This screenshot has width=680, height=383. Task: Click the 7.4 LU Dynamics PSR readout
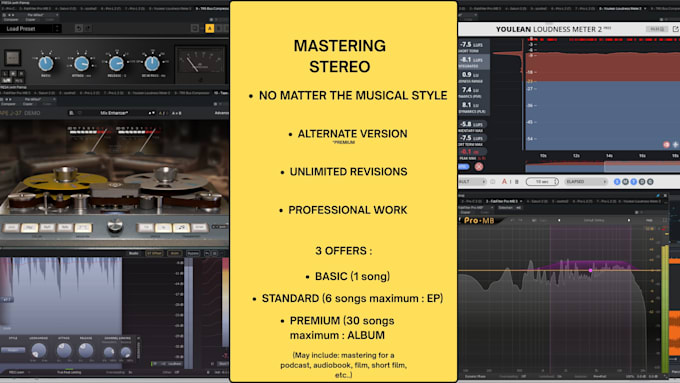click(473, 92)
